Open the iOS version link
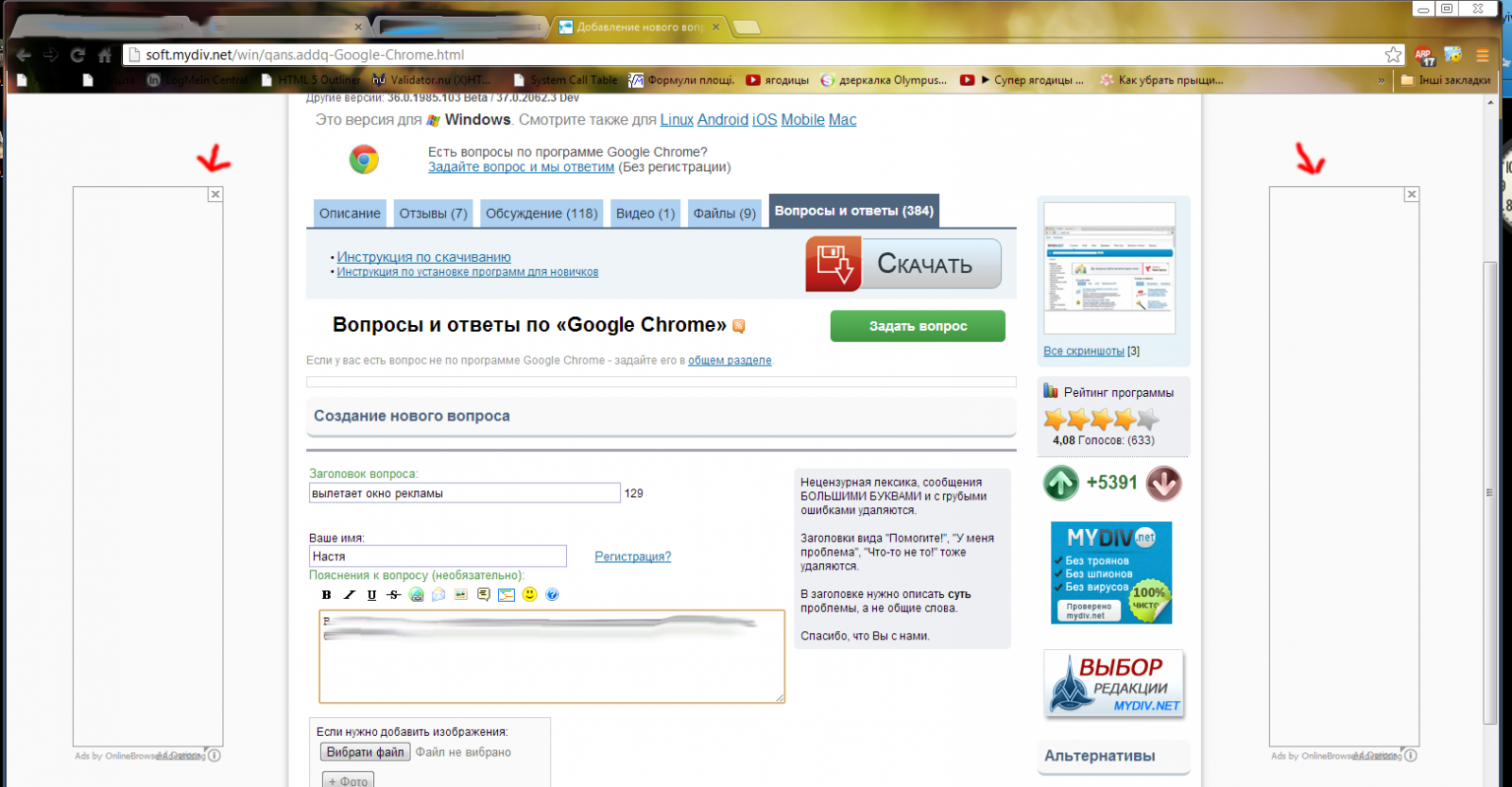Viewport: 1512px width, 787px height. click(x=765, y=120)
